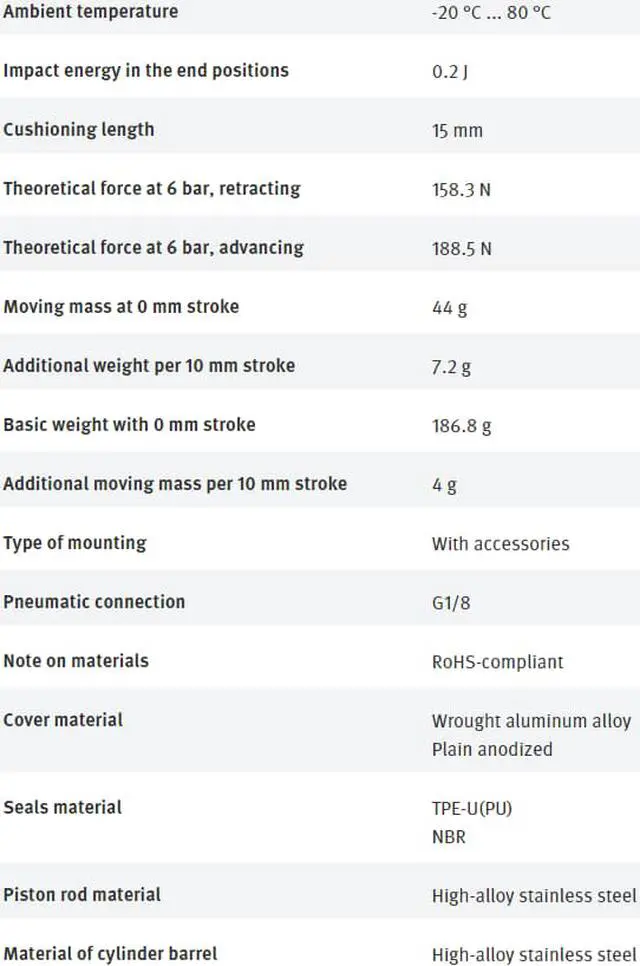This screenshot has width=640, height=966.
Task: Click the Pneumatic connection label
Action: pyautogui.click(x=94, y=602)
